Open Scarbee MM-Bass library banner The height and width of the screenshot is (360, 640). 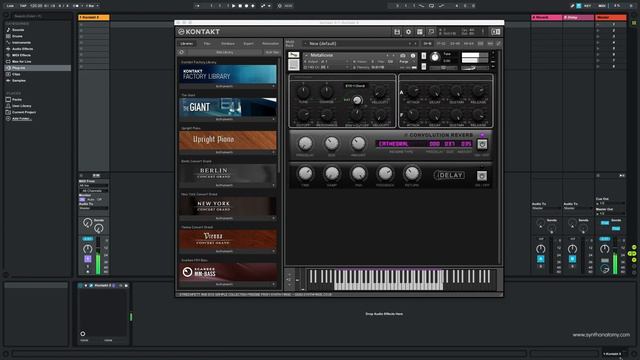pos(228,272)
